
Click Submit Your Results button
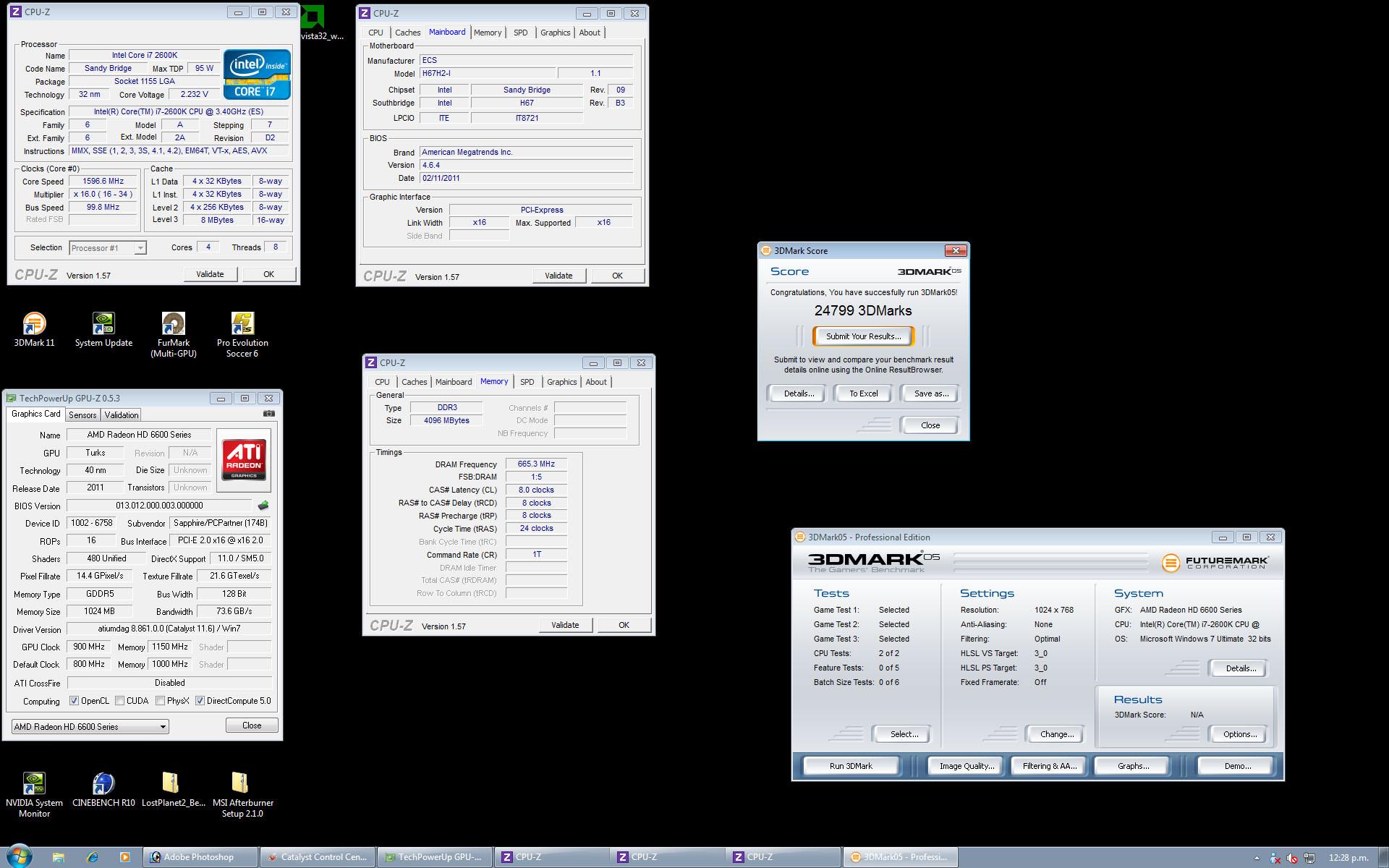[863, 336]
